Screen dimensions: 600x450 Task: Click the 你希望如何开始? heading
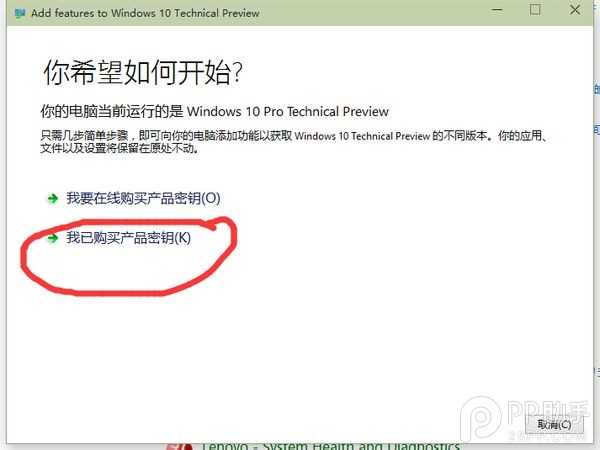(x=144, y=72)
